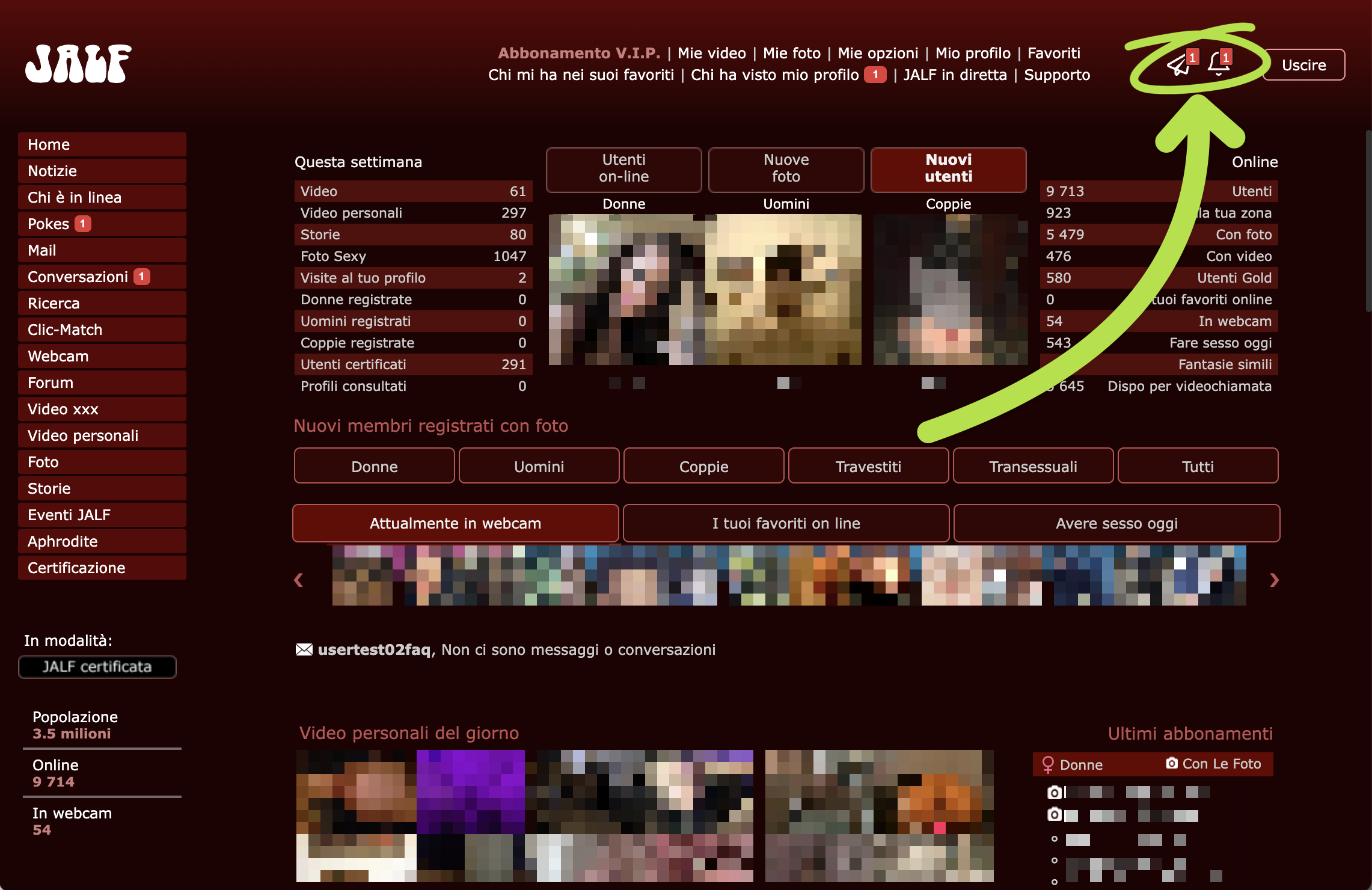Click the JALF logo
This screenshot has height=890, width=1372.
[x=78, y=63]
